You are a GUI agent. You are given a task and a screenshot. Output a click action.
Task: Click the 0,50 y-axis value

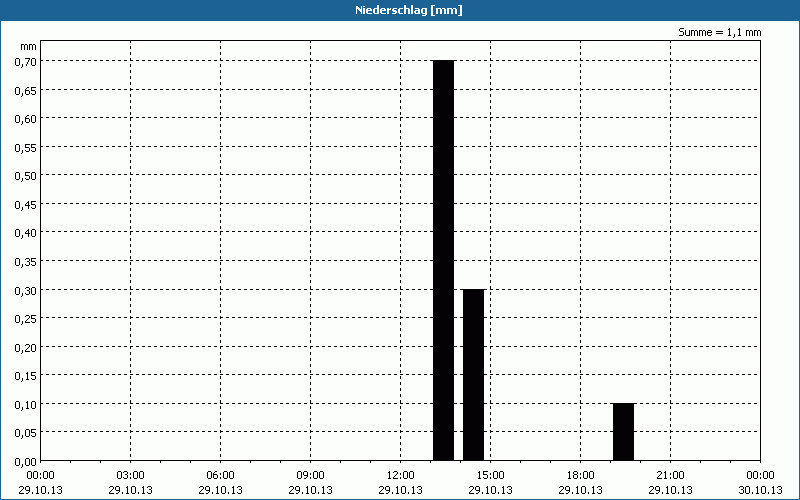tap(26, 176)
